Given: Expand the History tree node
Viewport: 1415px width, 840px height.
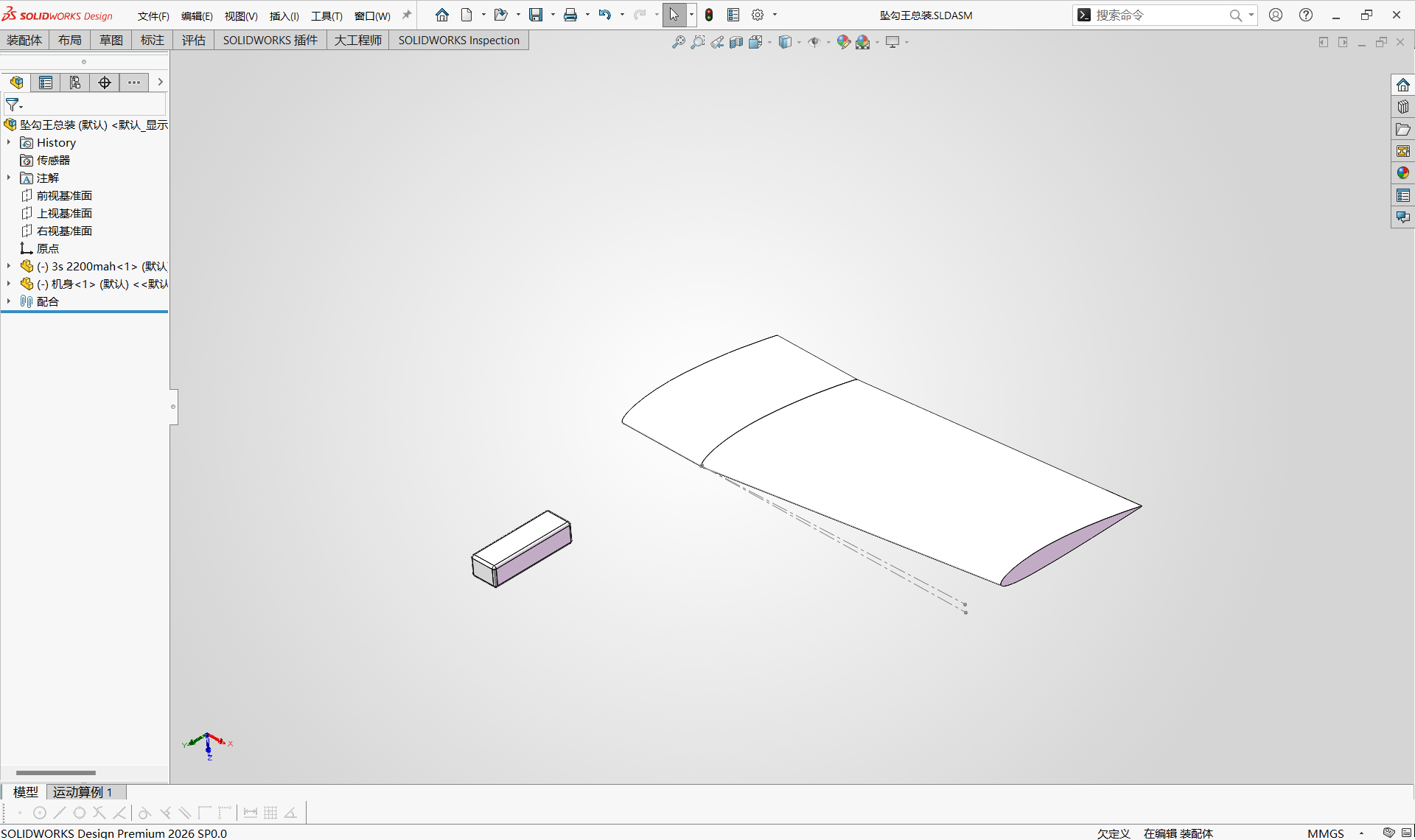Looking at the screenshot, I should click(x=9, y=142).
